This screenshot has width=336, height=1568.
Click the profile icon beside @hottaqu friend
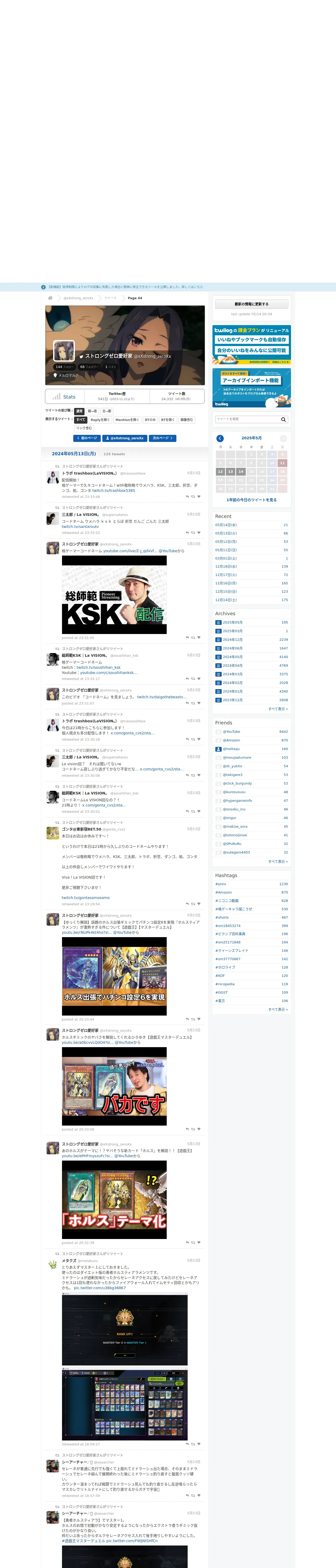point(218,749)
